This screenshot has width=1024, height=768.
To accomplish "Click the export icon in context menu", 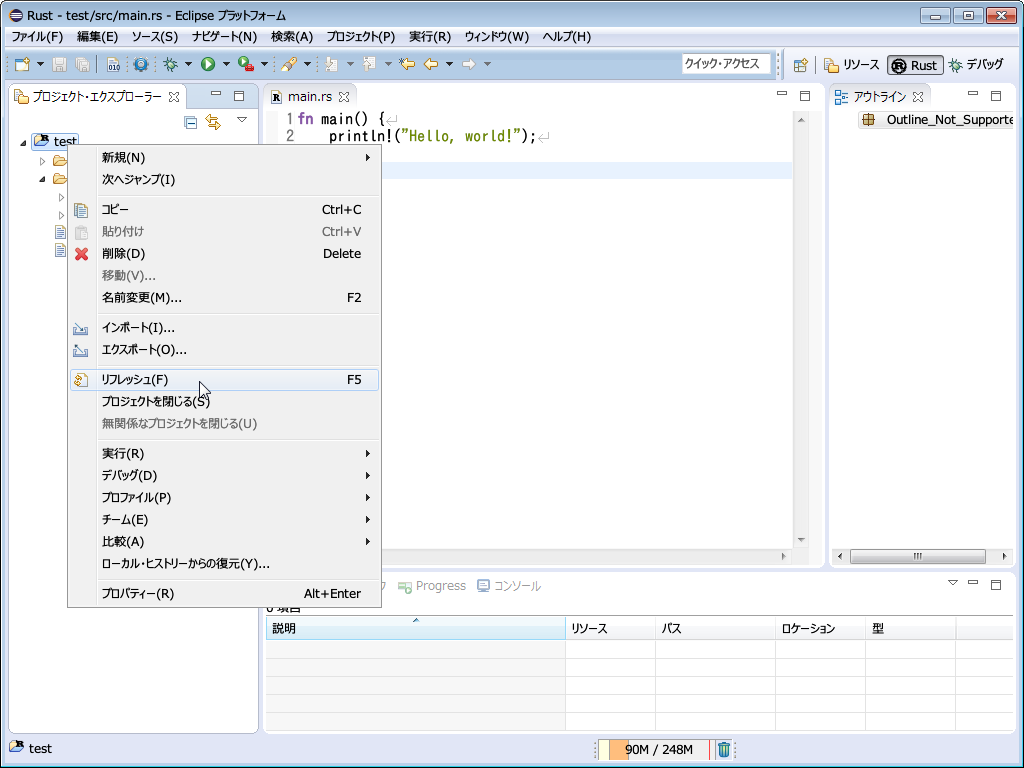I will (80, 351).
